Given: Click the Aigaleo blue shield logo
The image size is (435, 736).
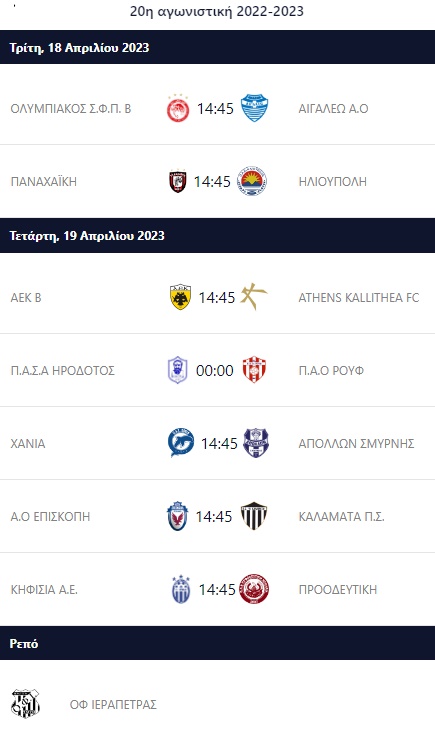Looking at the screenshot, I should coord(254,108).
